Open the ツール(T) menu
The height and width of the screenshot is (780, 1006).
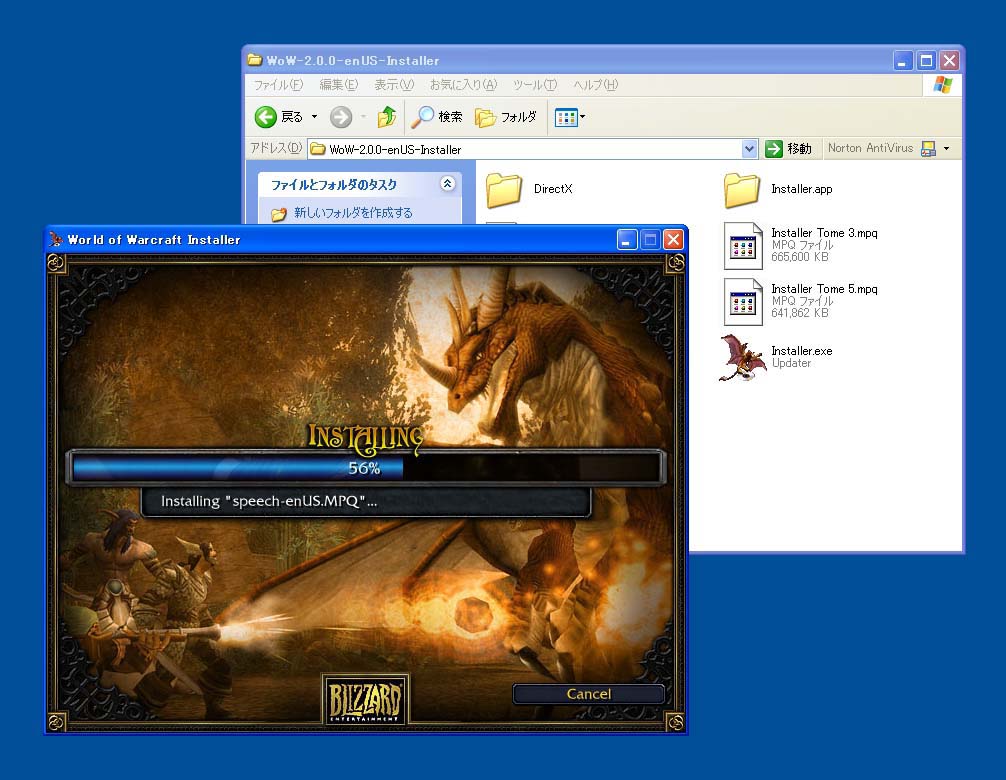pos(534,85)
